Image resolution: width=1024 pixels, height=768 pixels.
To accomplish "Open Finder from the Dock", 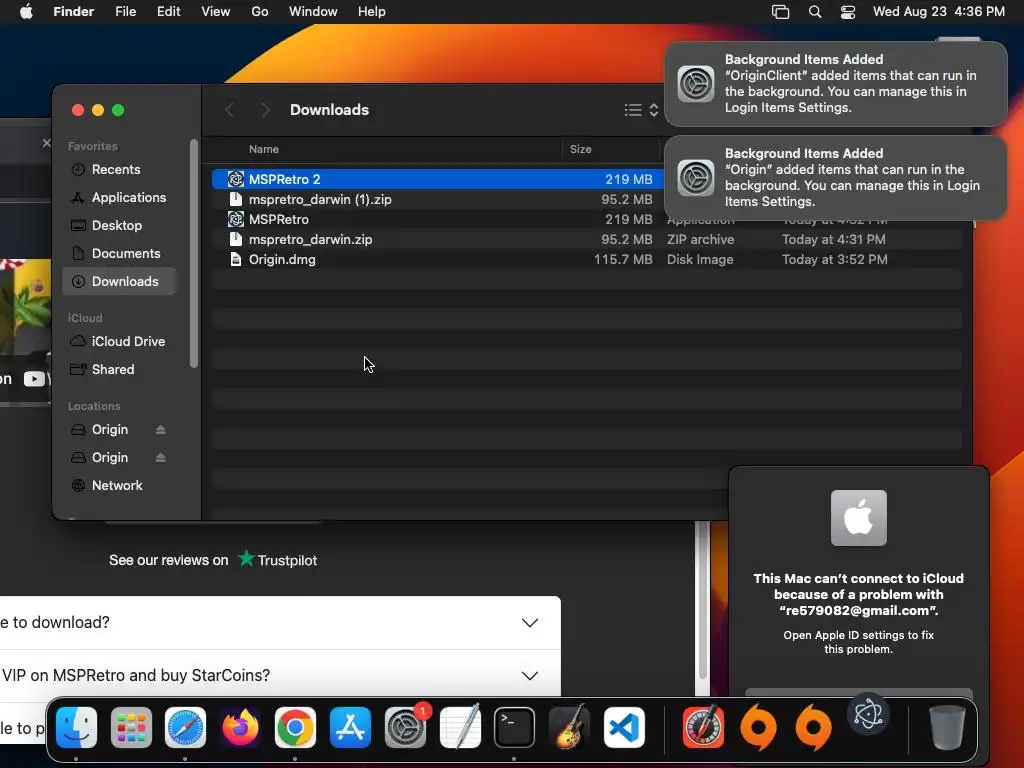I will click(76, 727).
